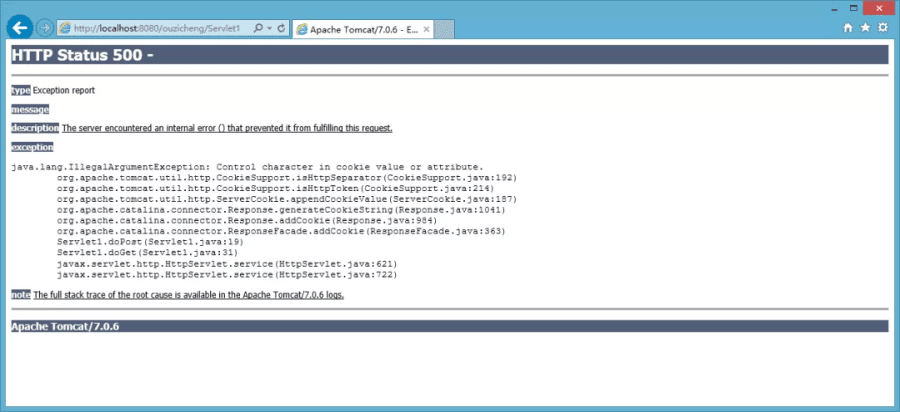The image size is (900, 412).
Task: Click the Servlet1.doPost stack line
Action: pos(150,242)
